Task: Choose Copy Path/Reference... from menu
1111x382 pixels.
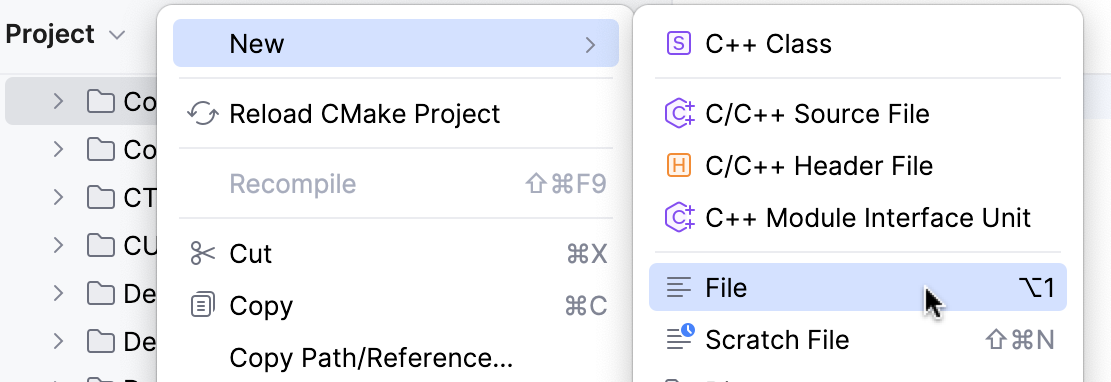Action: (371, 358)
